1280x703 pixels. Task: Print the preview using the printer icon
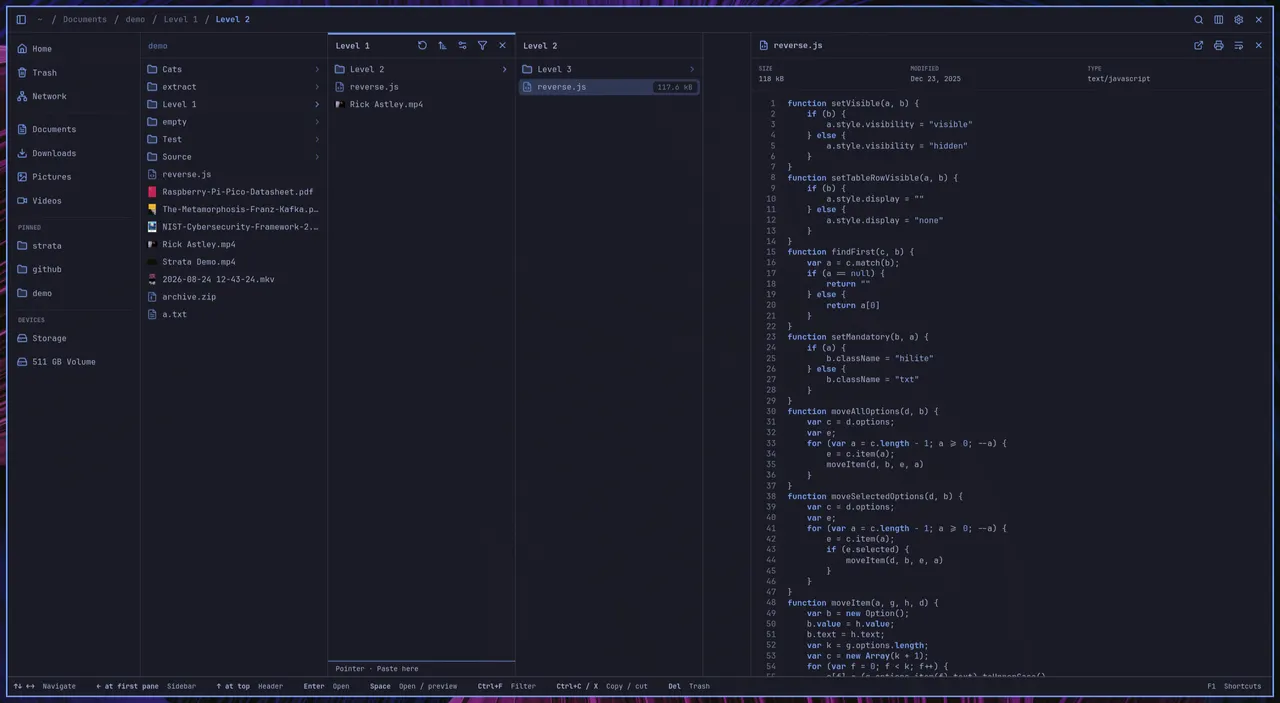coord(1219,45)
